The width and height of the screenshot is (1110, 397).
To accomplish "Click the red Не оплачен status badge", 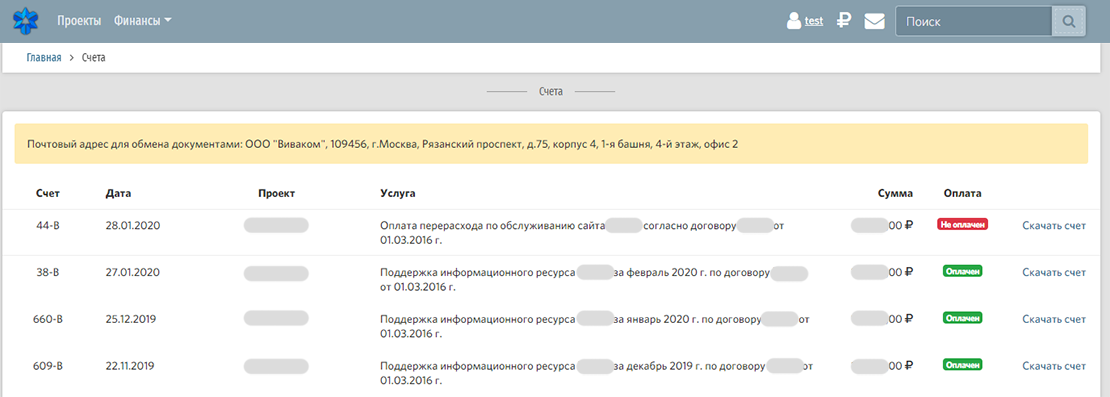I will tap(962, 224).
